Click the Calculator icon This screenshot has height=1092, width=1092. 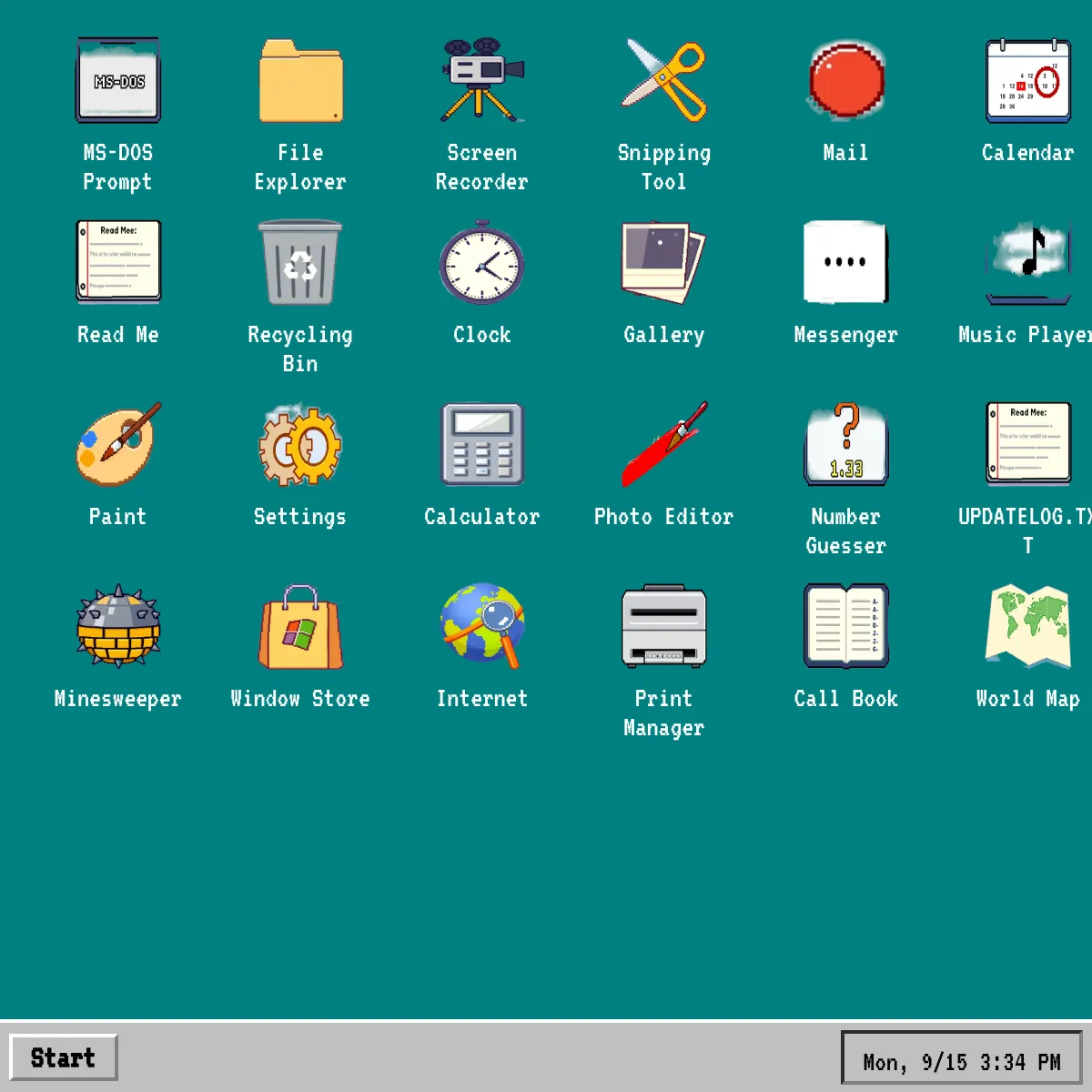coord(482,445)
